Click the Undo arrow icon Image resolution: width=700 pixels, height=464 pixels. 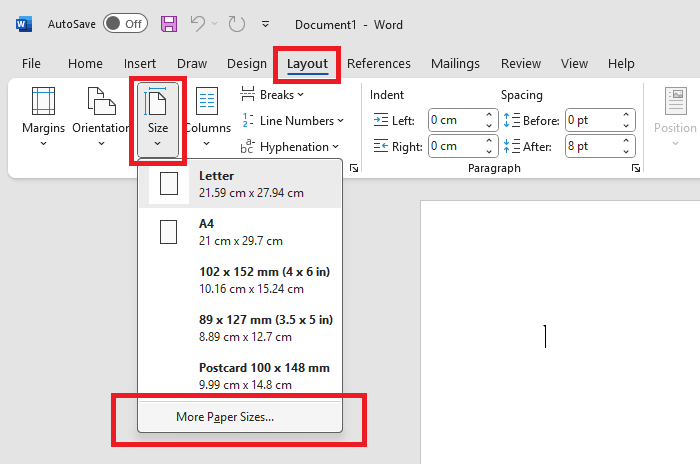tap(199, 23)
